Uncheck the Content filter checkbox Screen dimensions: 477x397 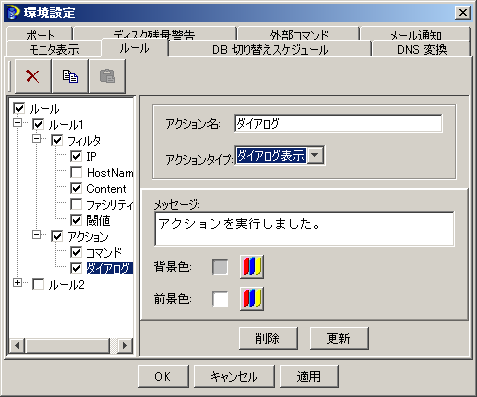point(76,188)
